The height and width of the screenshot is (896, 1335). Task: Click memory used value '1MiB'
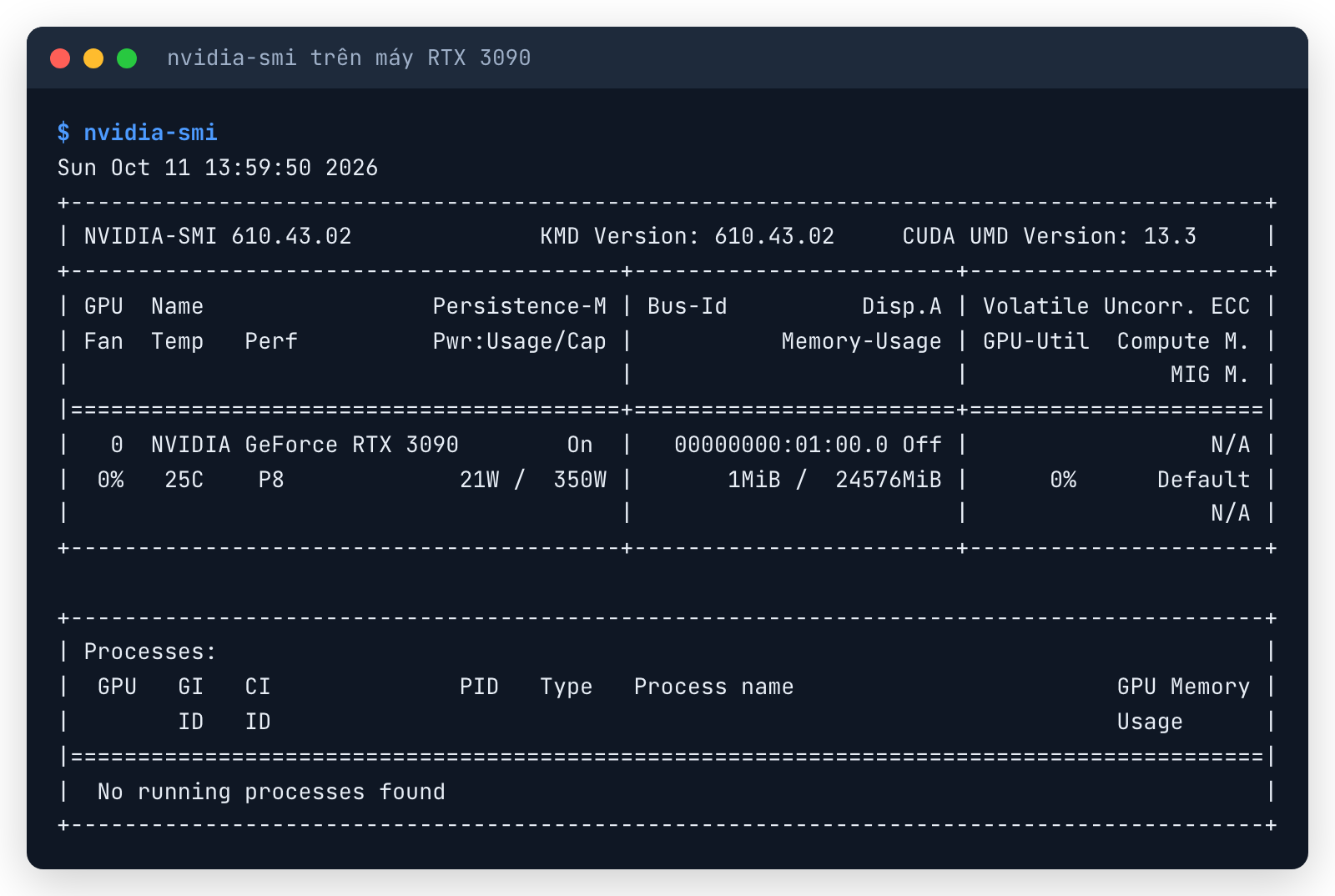(754, 480)
